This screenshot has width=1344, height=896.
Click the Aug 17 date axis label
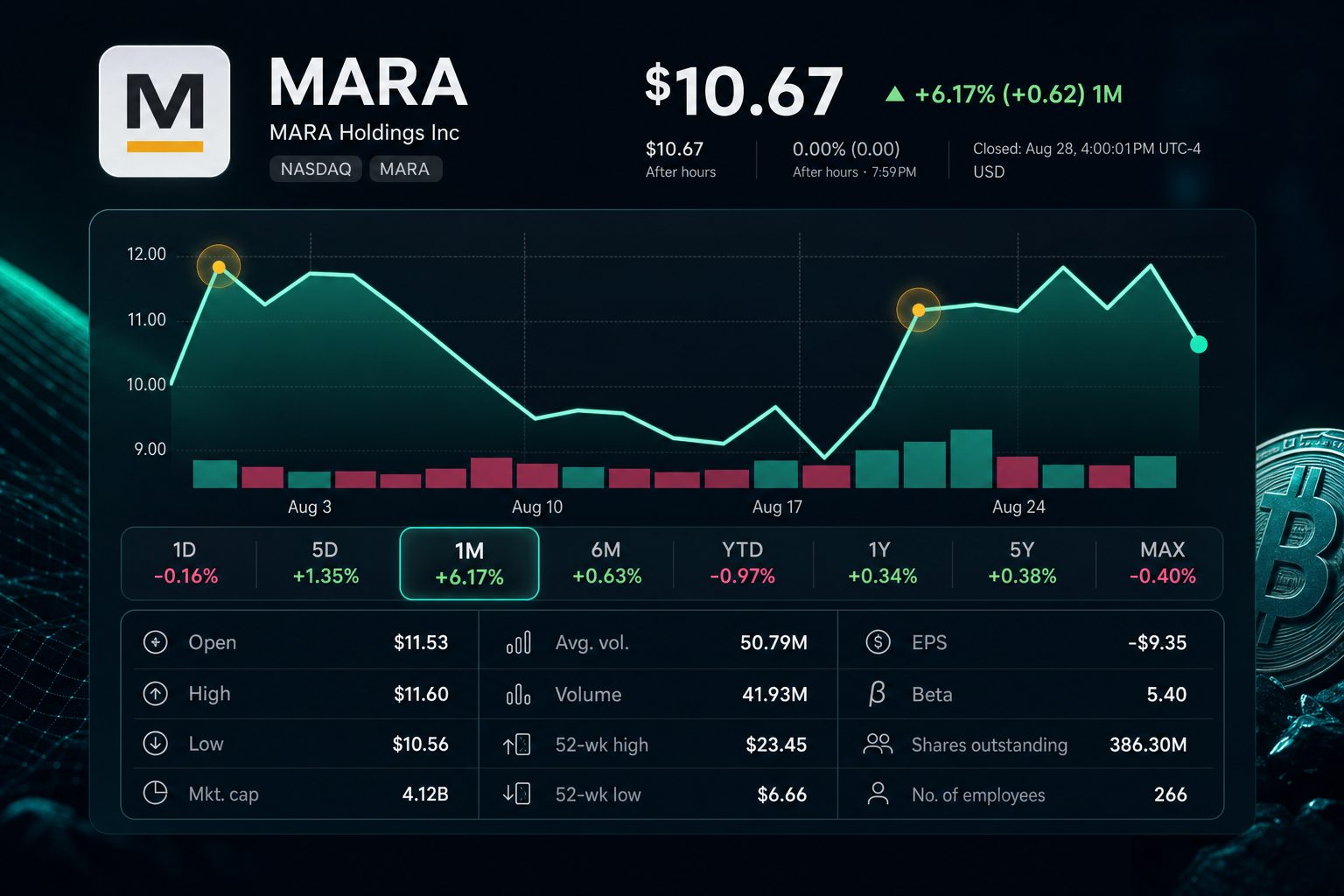777,507
